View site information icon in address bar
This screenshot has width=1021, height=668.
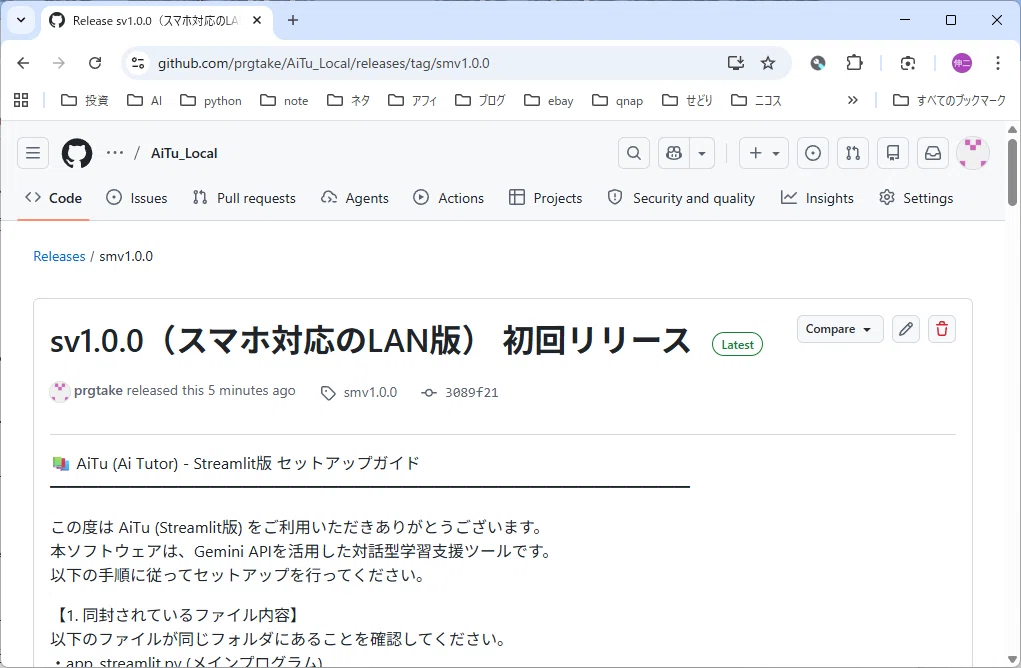[138, 63]
